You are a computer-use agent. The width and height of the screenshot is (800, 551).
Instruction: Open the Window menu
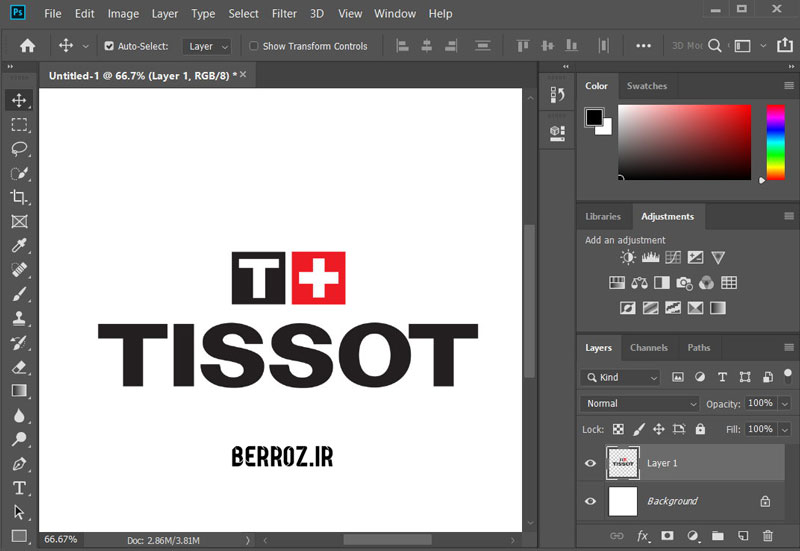[x=395, y=14]
